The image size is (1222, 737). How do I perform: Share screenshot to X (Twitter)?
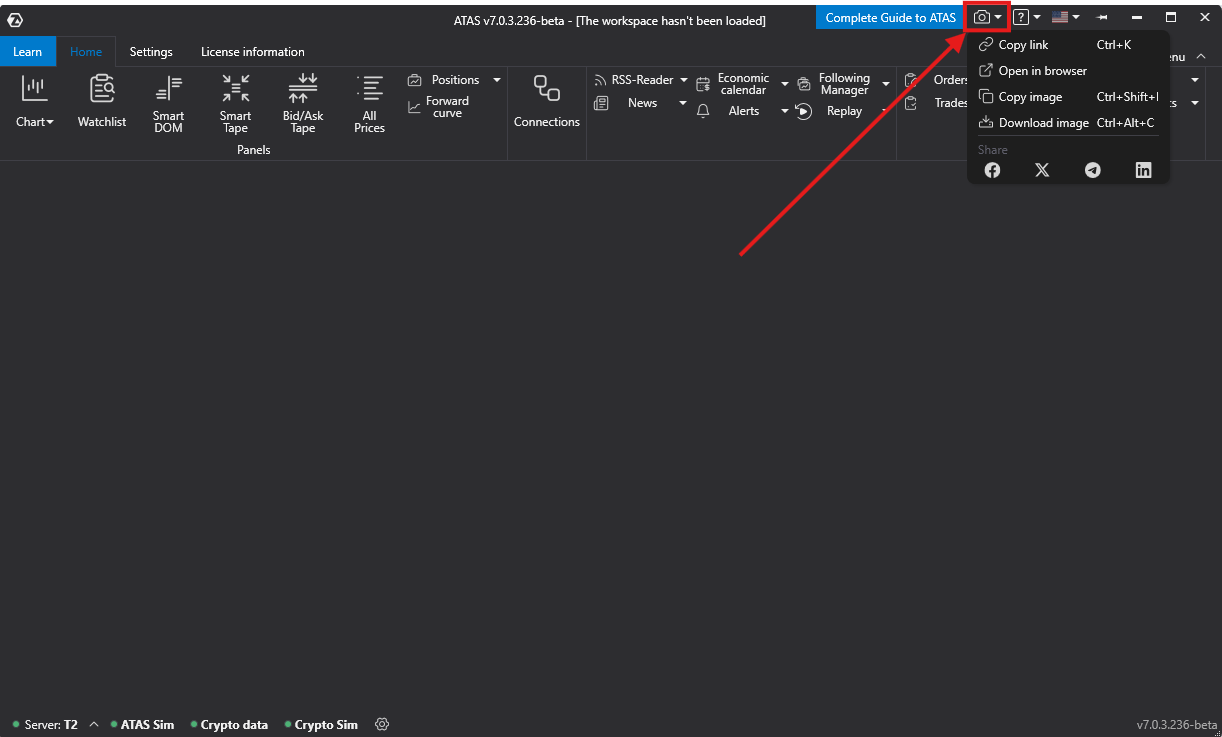click(1042, 170)
